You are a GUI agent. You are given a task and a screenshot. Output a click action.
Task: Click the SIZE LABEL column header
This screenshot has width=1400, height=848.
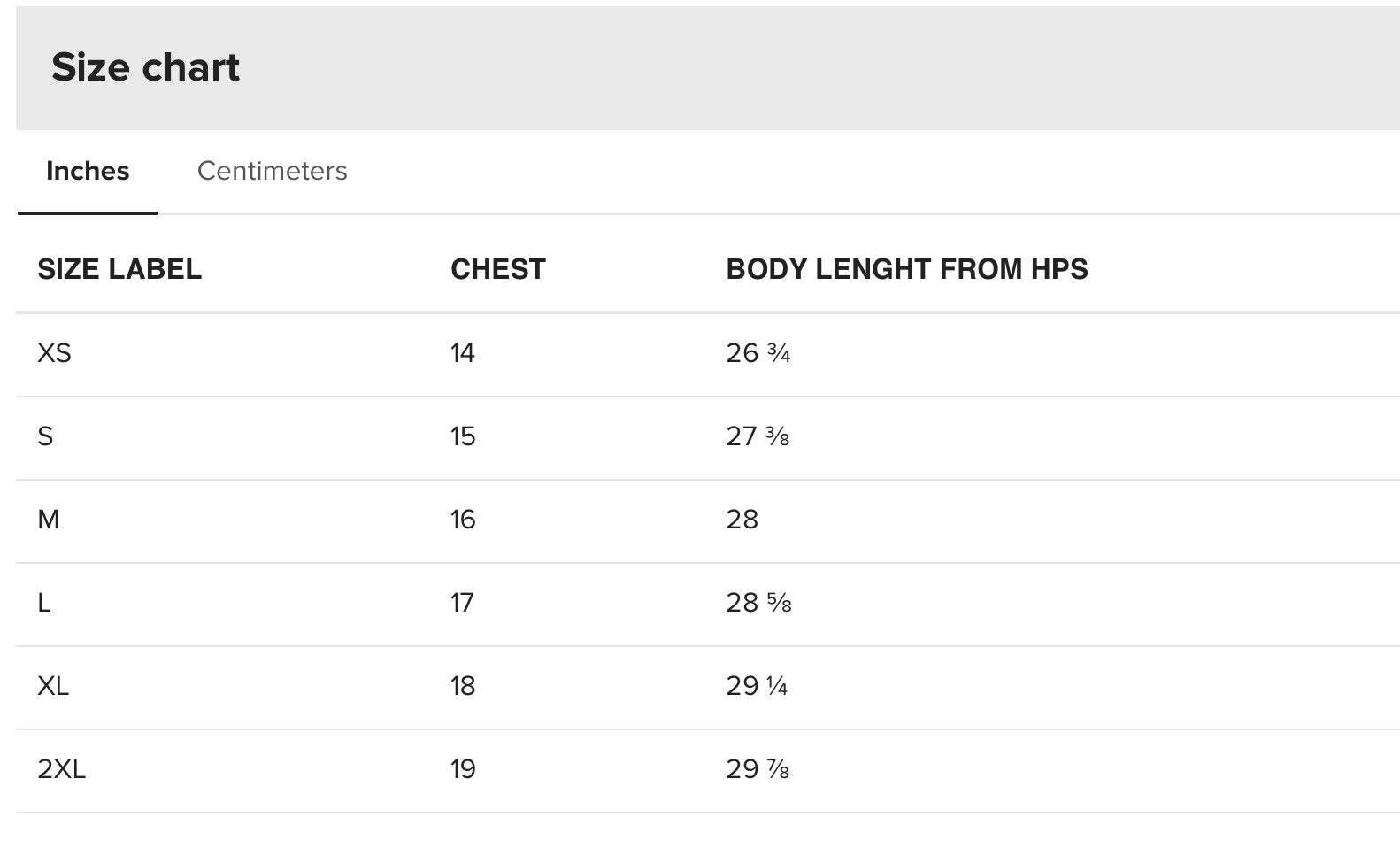[x=119, y=269]
